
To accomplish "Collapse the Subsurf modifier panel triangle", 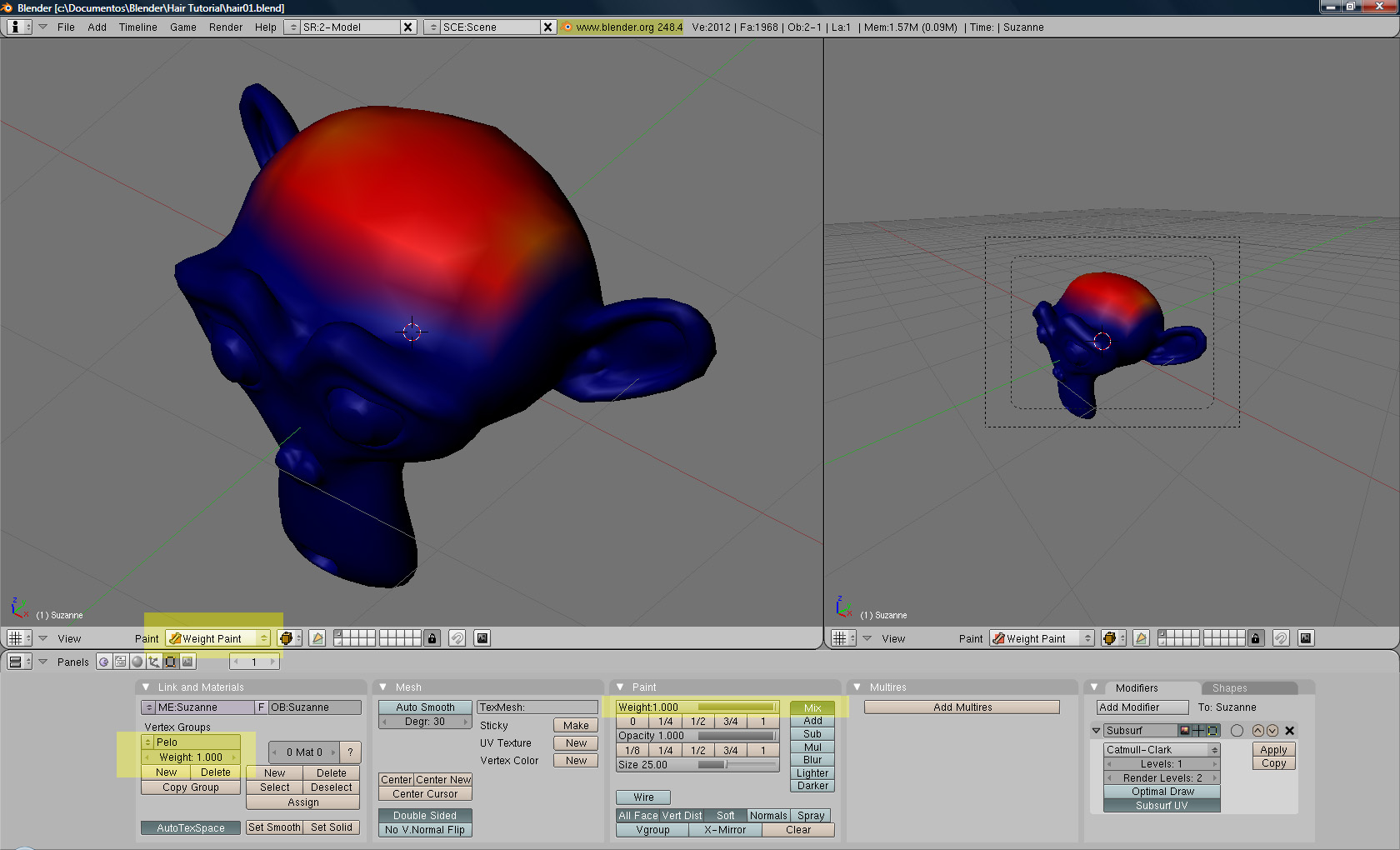I will [1096, 731].
